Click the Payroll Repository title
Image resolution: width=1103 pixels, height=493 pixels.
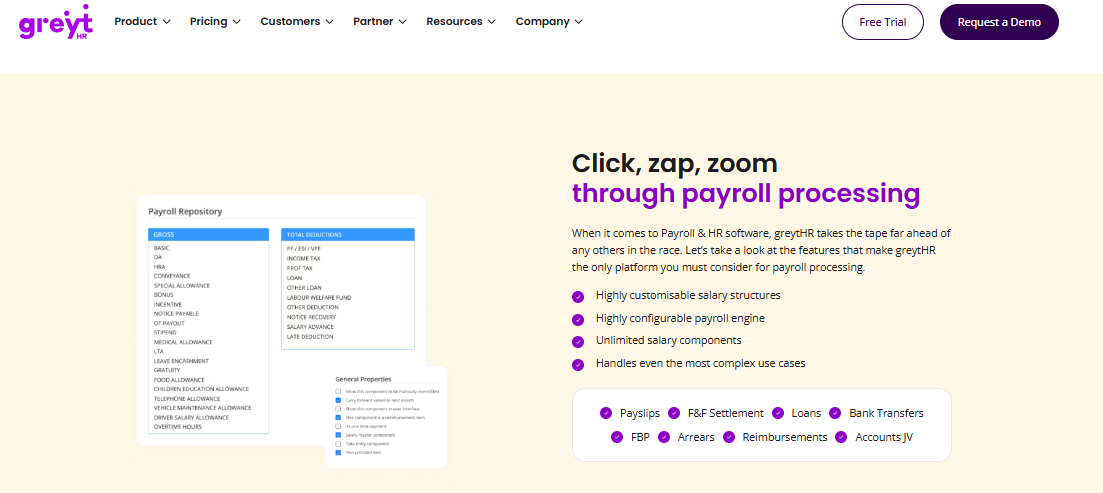185,211
